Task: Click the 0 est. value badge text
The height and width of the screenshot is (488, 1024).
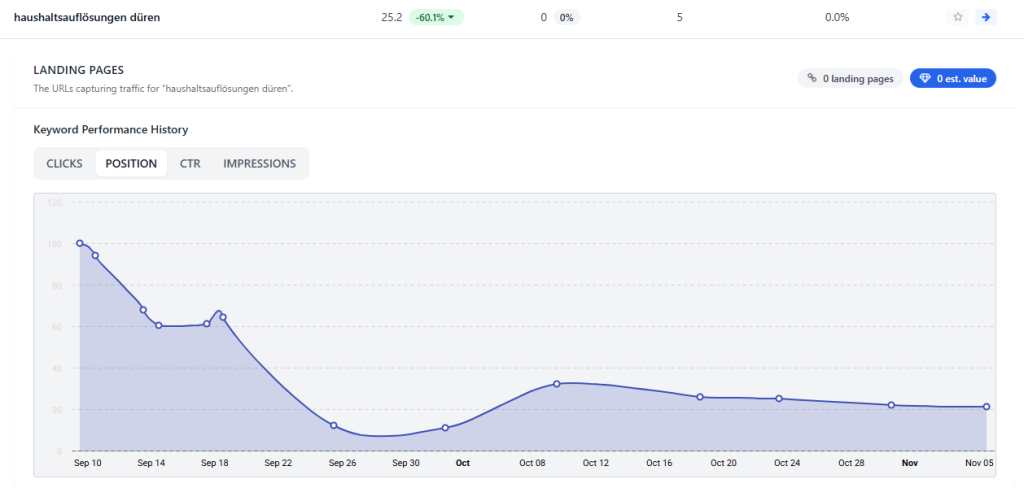Action: (x=961, y=78)
